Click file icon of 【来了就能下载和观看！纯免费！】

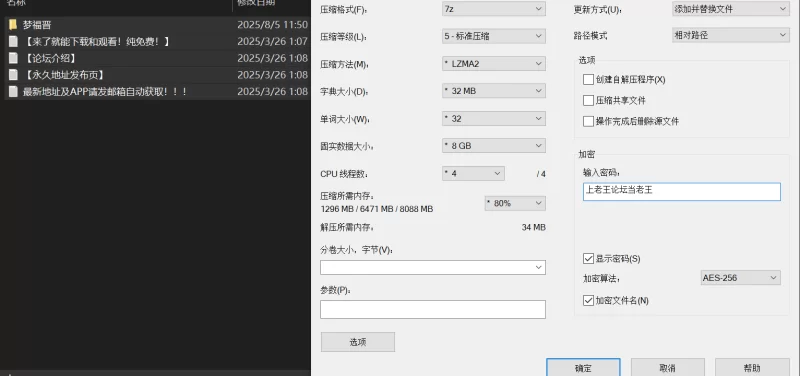(x=13, y=42)
